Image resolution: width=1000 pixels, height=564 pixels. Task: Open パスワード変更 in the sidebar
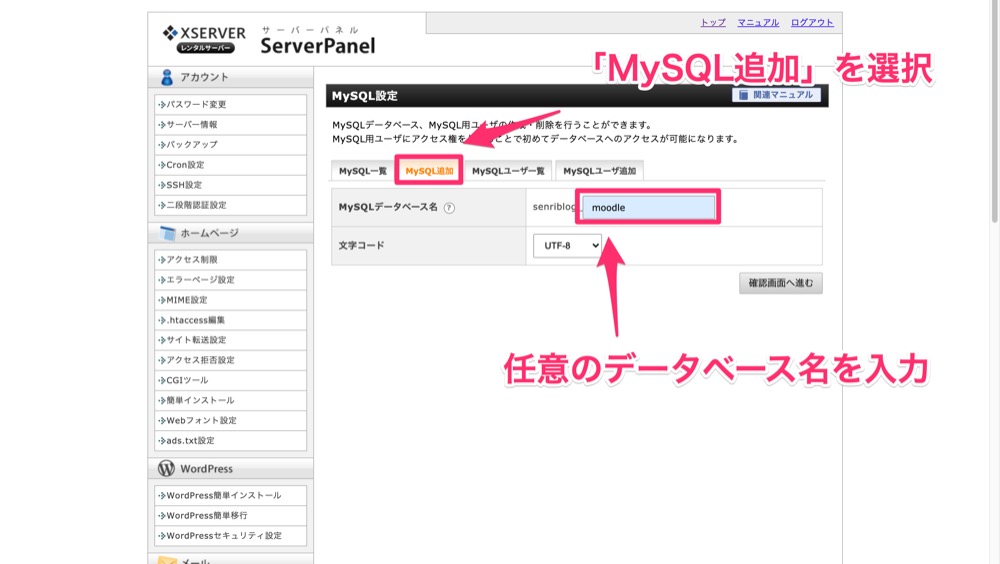point(230,105)
